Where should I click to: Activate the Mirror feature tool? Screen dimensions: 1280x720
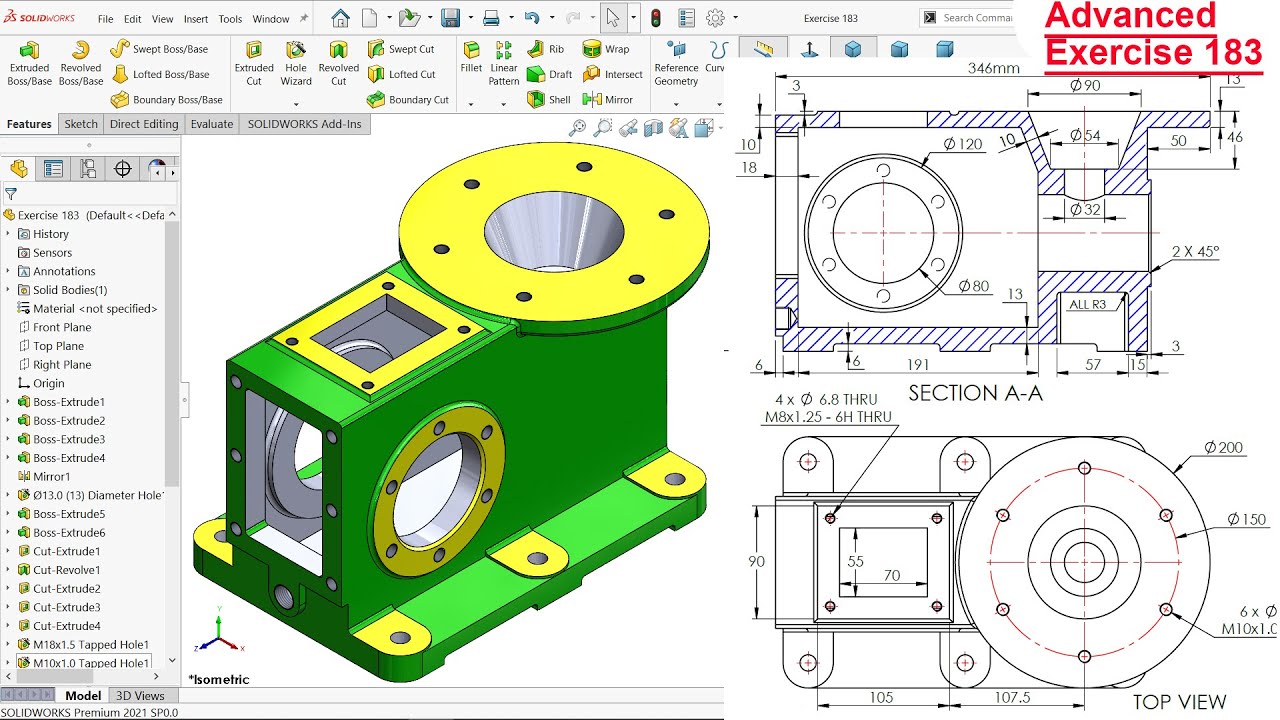coord(607,99)
